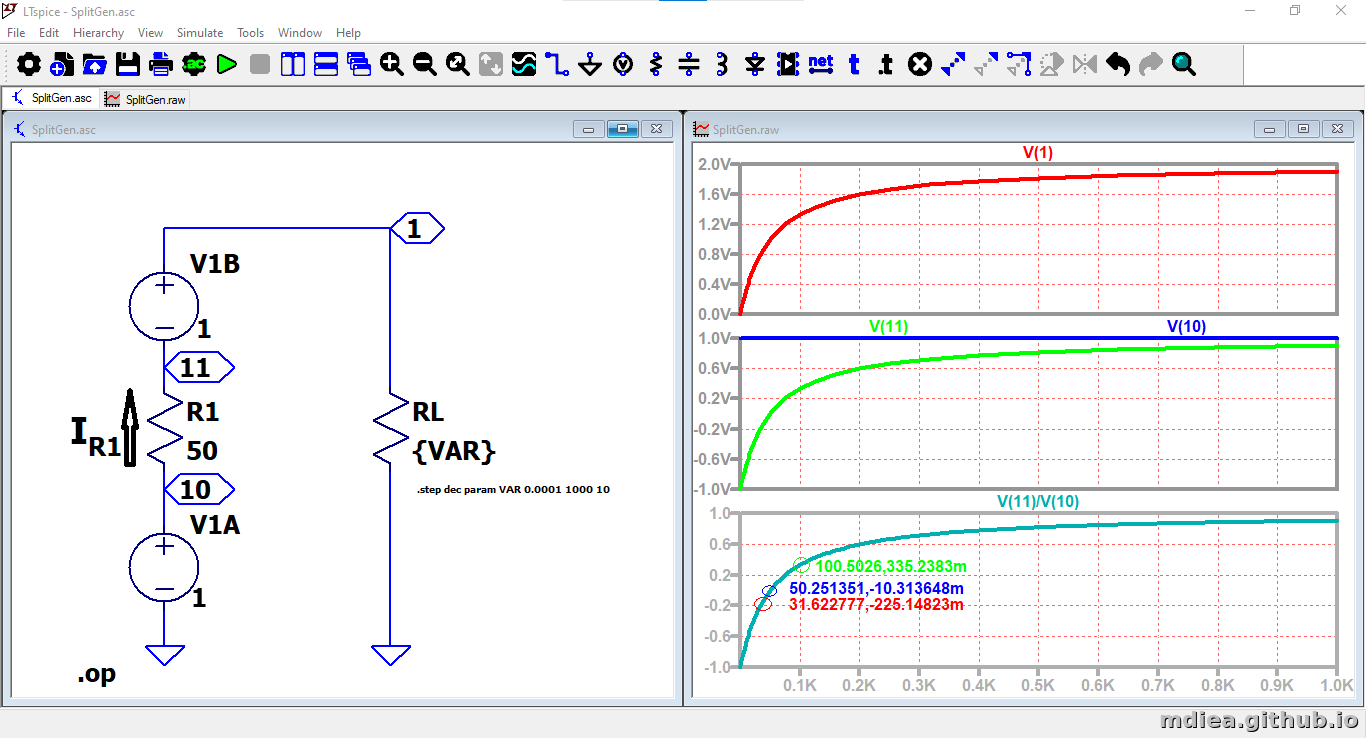Click the Zoom In magnifier
The image size is (1366, 738).
[392, 65]
